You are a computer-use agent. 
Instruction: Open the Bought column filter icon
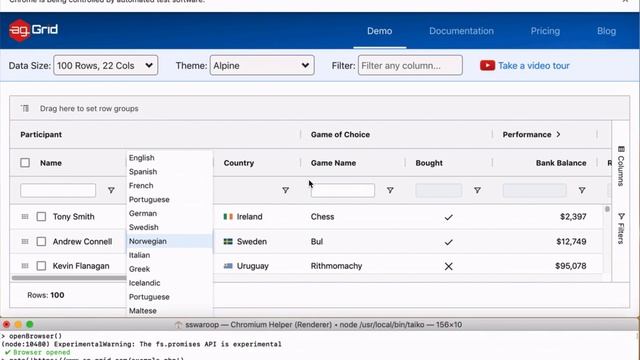tap(477, 191)
